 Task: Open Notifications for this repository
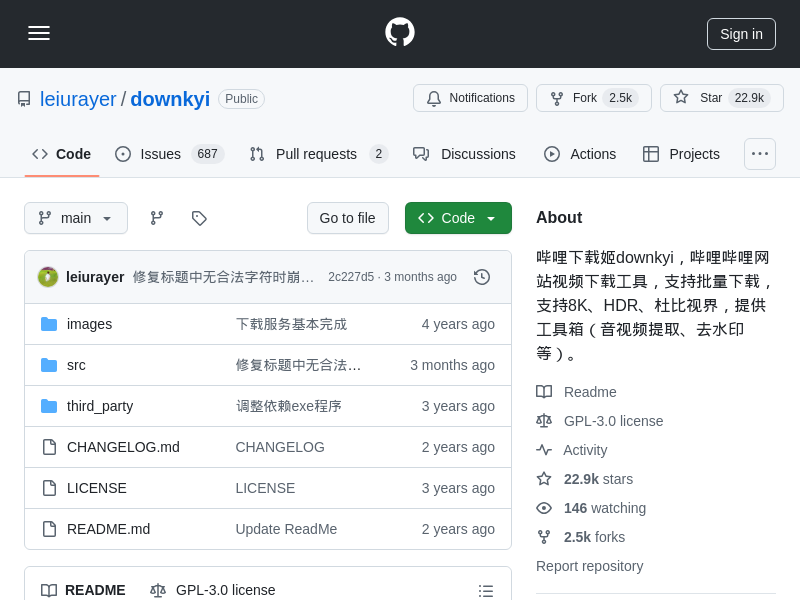470,98
